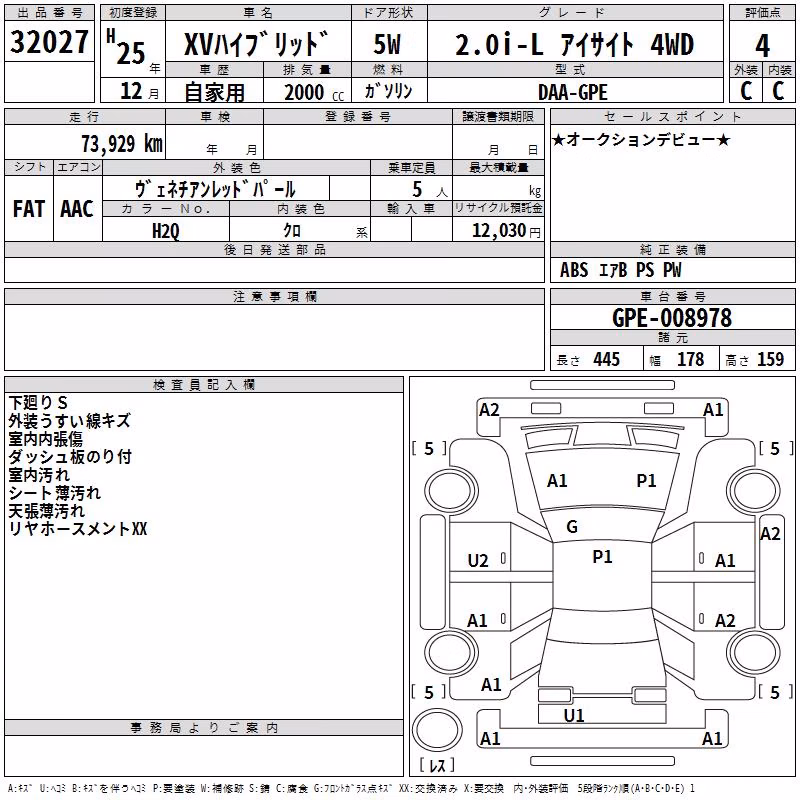This screenshot has height=800, width=800.
Task: Click the 事務局よりご案内 section header
Action: pos(204,728)
